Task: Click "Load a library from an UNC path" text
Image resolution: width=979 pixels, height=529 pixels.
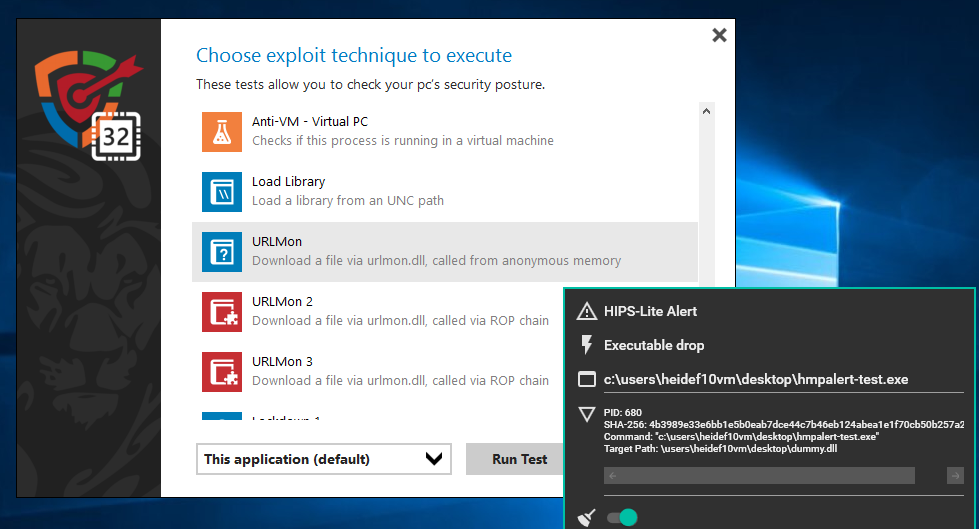Action: [x=348, y=200]
